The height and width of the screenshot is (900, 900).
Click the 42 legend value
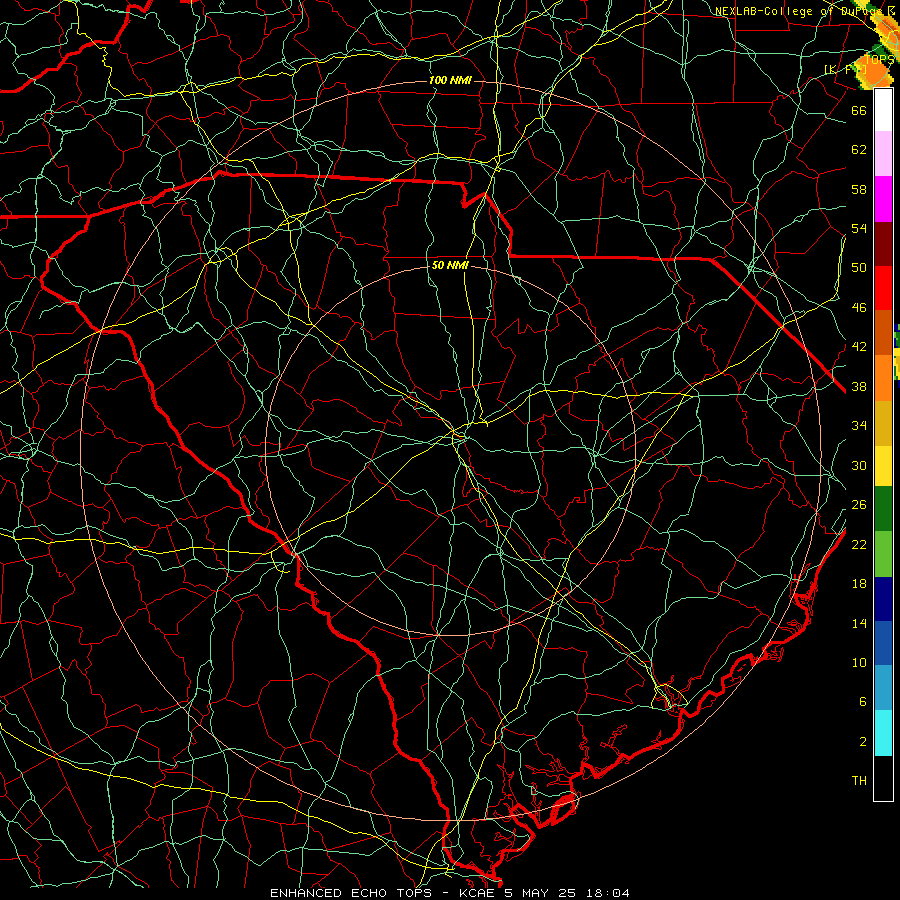point(859,346)
